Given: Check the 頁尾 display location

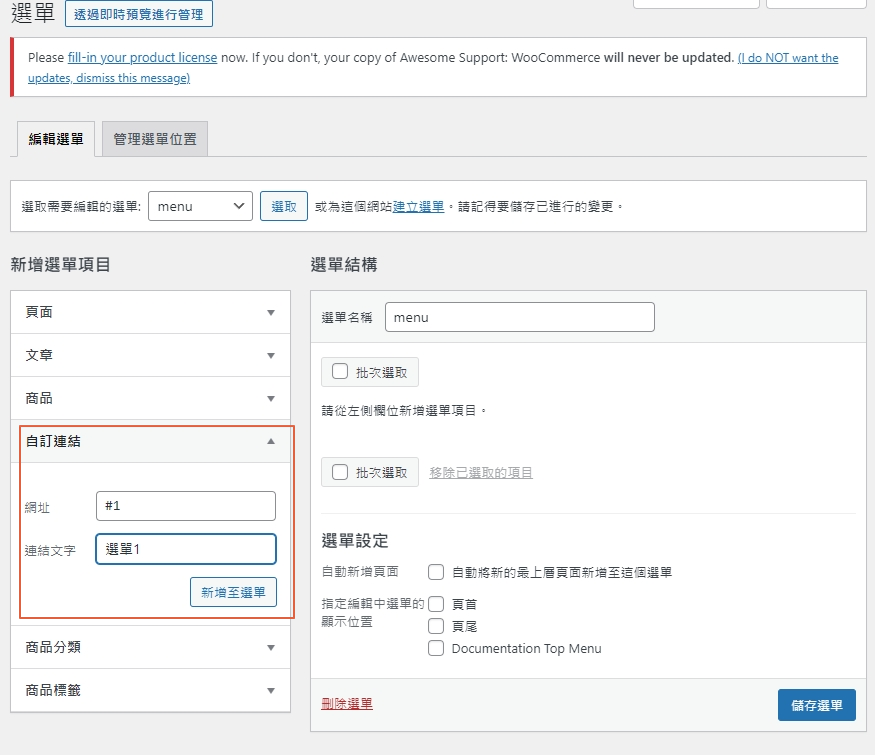Looking at the screenshot, I should (436, 626).
